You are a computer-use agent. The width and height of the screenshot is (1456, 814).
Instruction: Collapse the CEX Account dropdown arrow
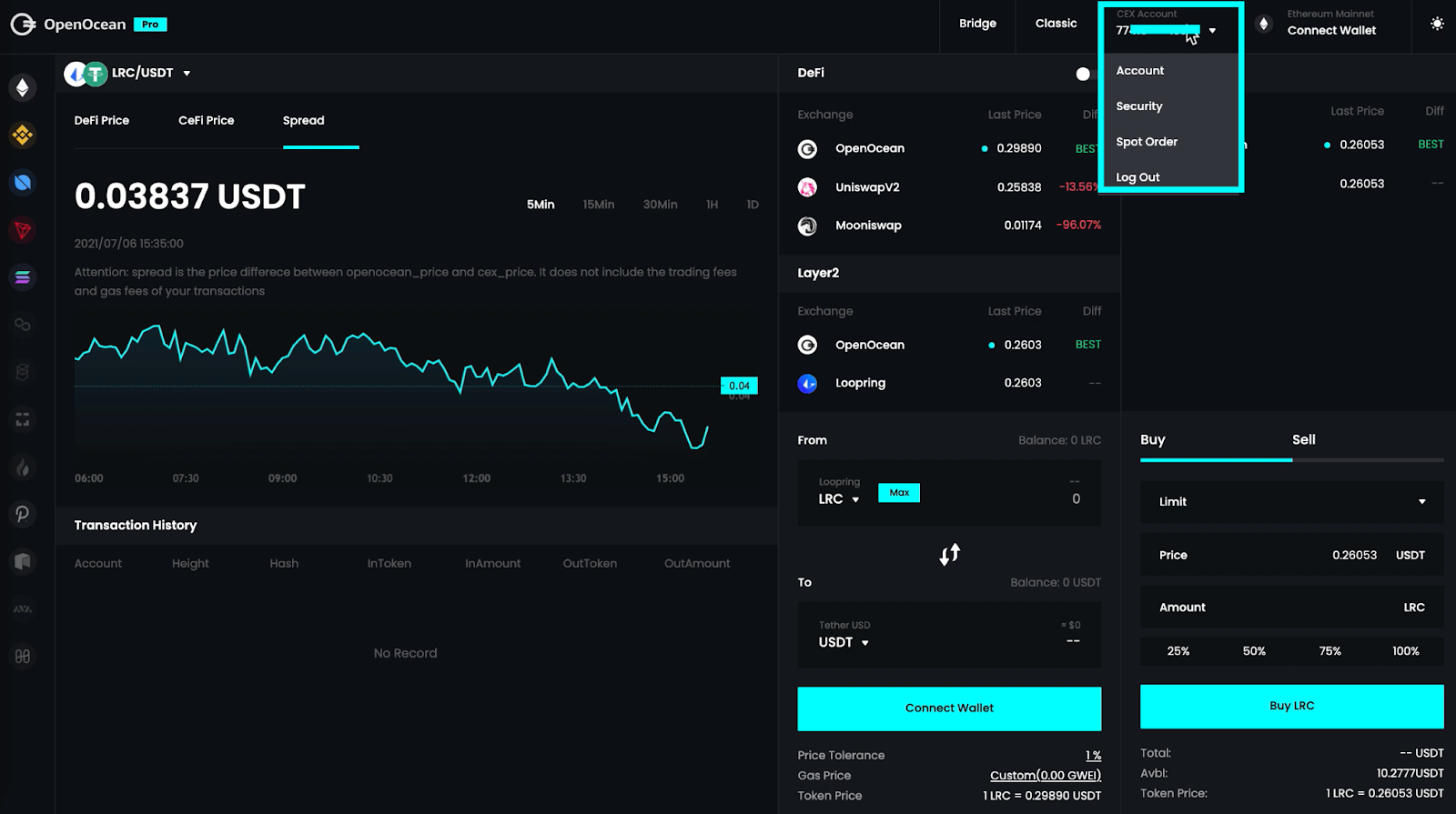(x=1212, y=31)
